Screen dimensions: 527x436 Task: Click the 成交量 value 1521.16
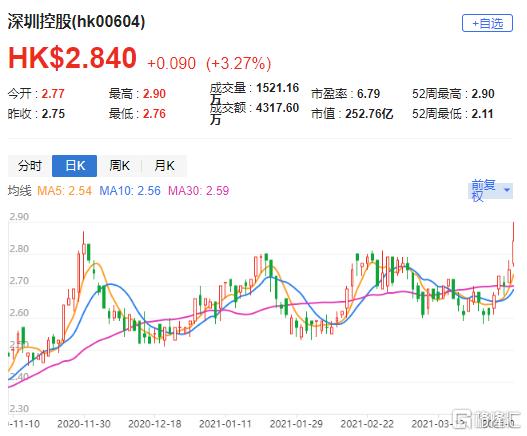[x=277, y=88]
